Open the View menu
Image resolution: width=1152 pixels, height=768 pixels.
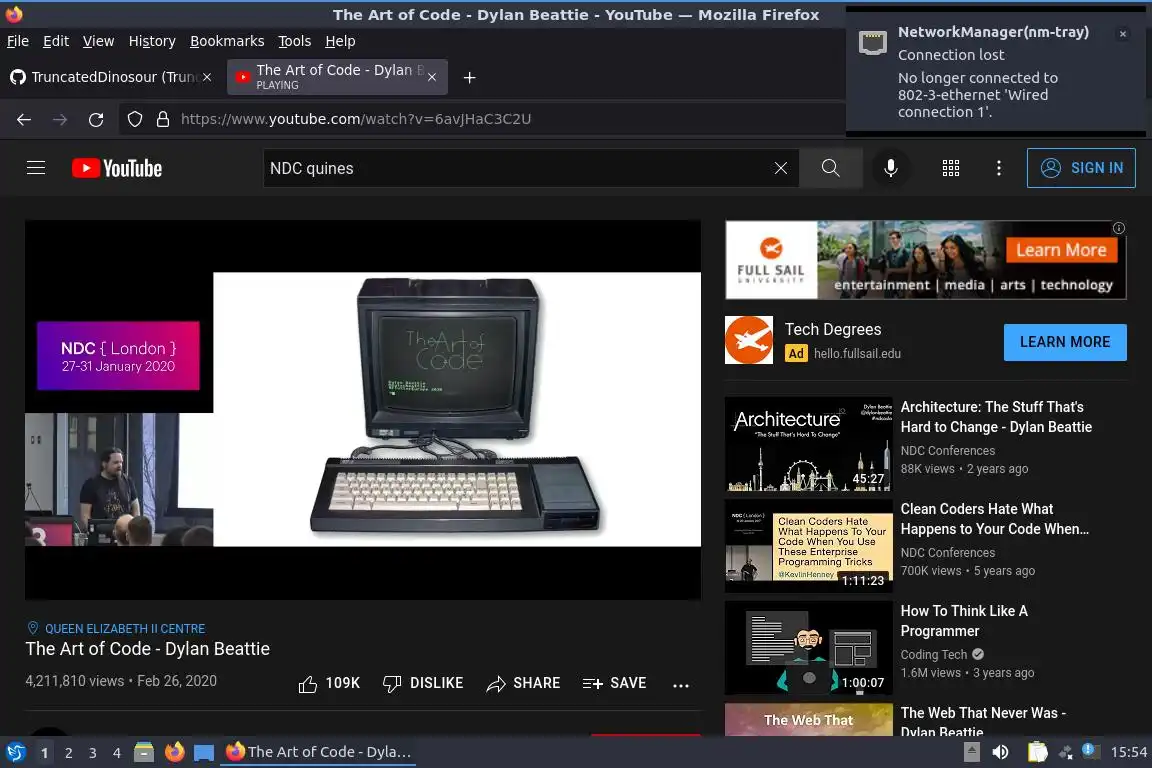tap(98, 41)
